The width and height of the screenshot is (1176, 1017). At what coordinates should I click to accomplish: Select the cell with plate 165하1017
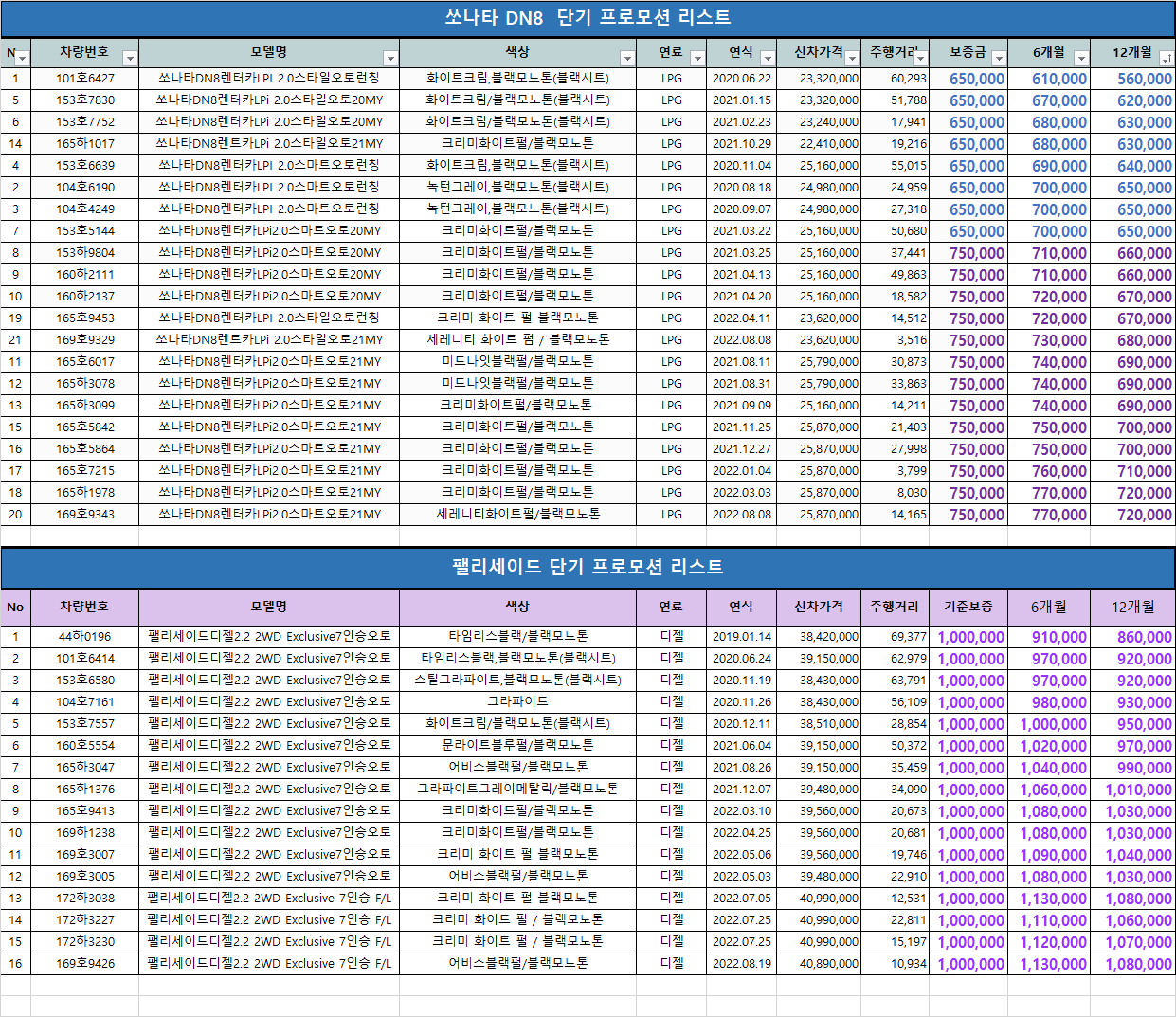[84, 144]
